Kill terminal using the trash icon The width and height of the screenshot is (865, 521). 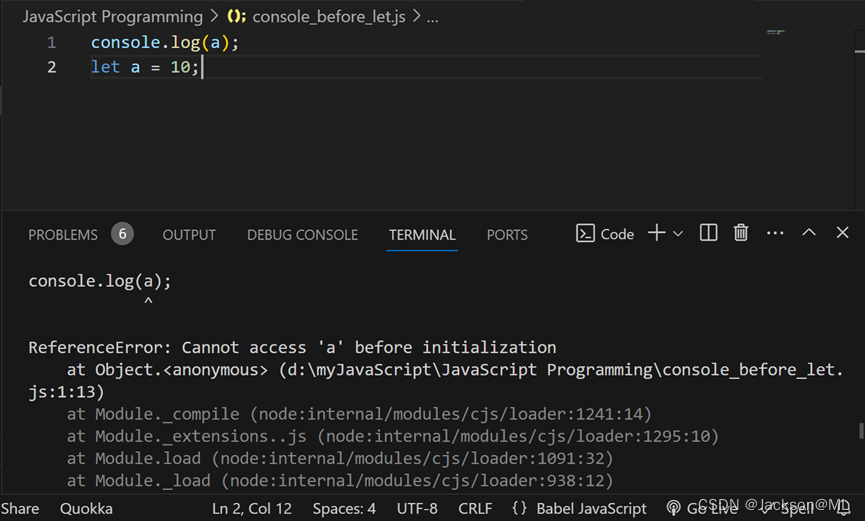(741, 233)
